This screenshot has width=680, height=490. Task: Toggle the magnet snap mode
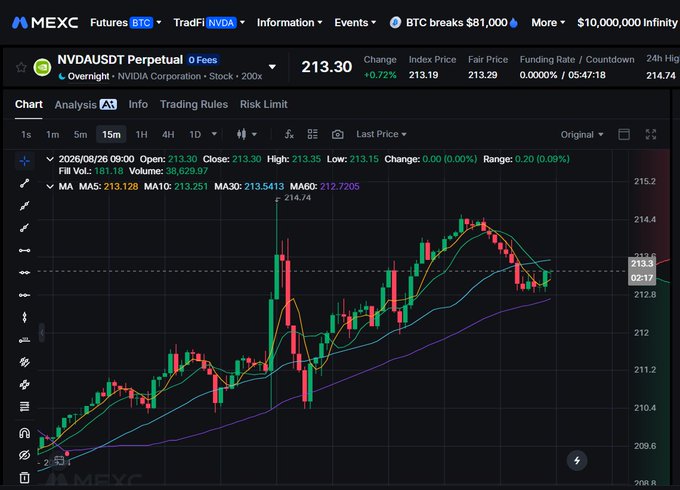[25, 433]
